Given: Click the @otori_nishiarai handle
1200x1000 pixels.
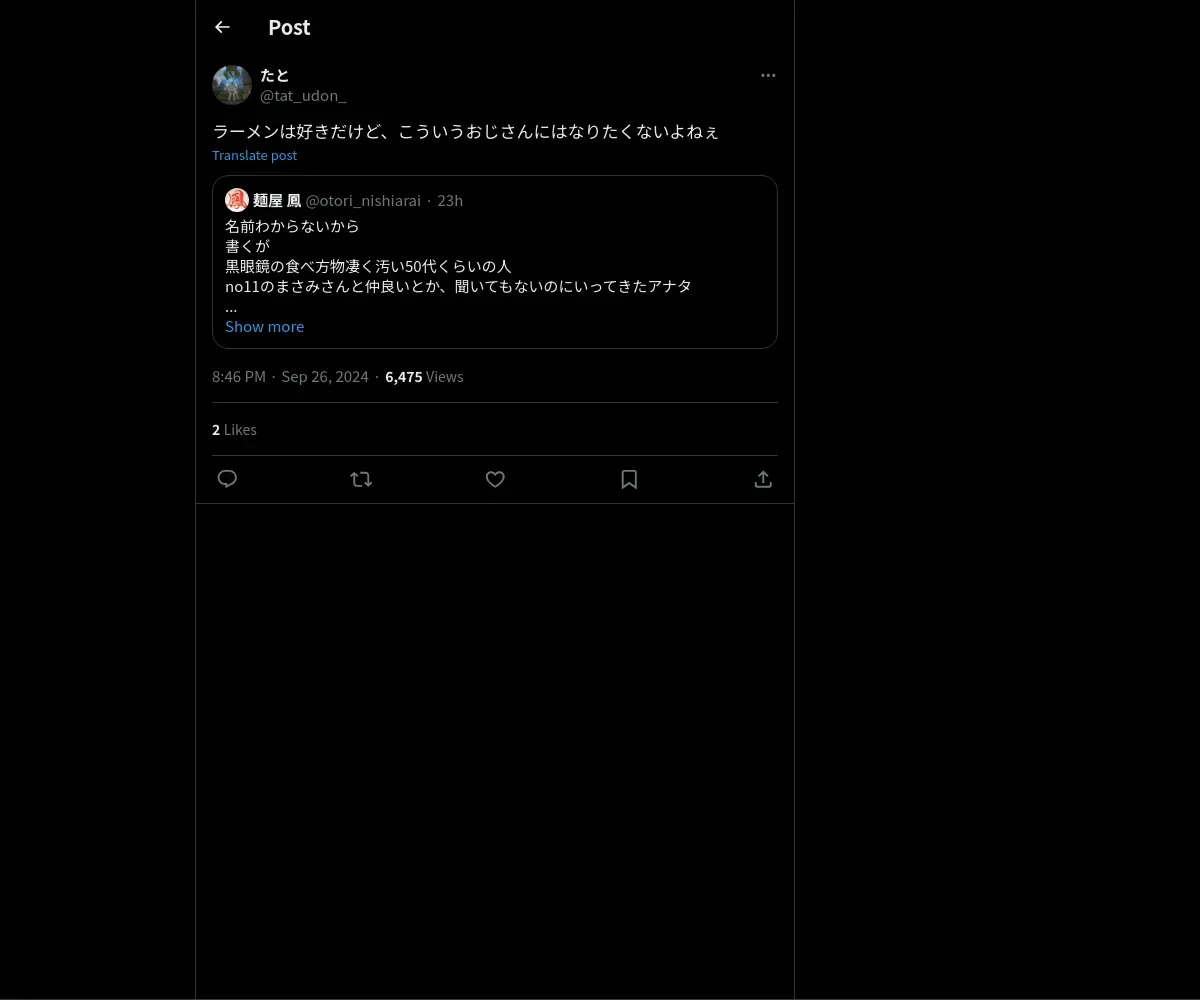Looking at the screenshot, I should coord(363,200).
